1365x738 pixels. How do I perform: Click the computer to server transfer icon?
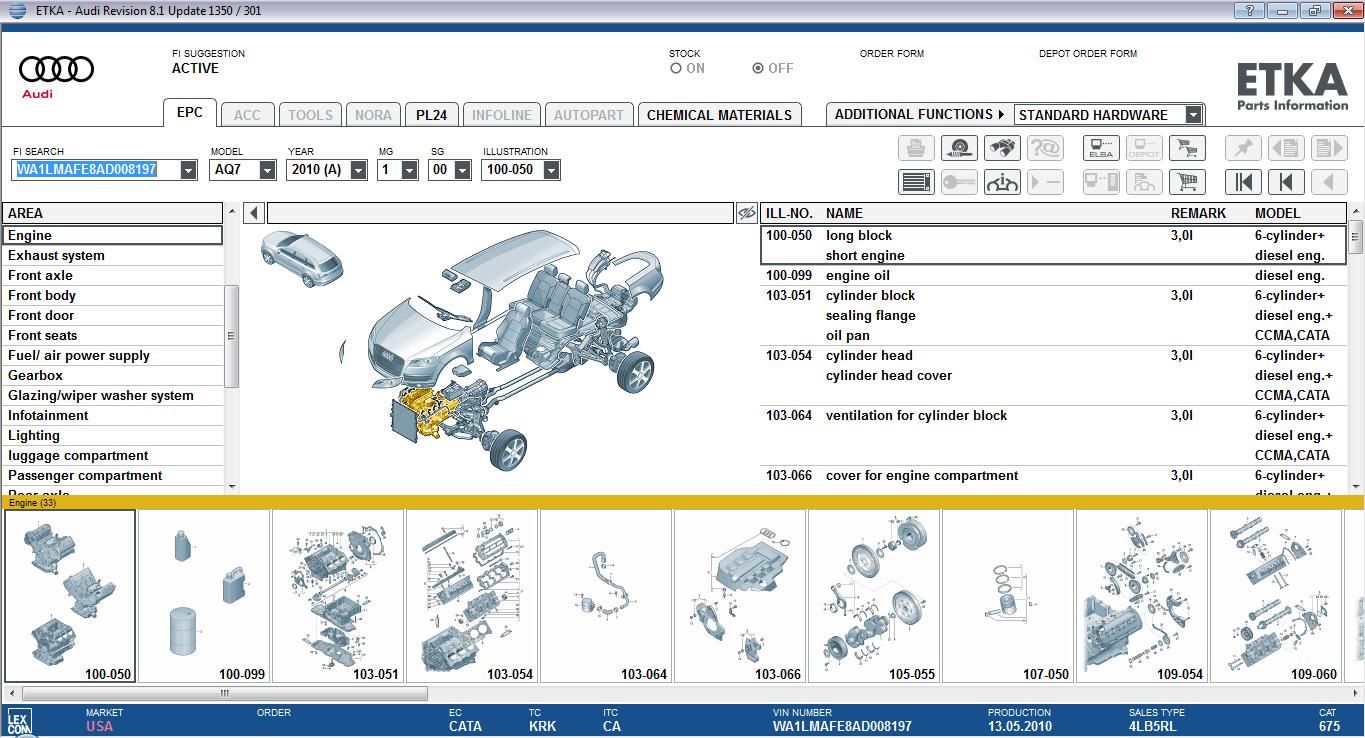tap(1101, 182)
